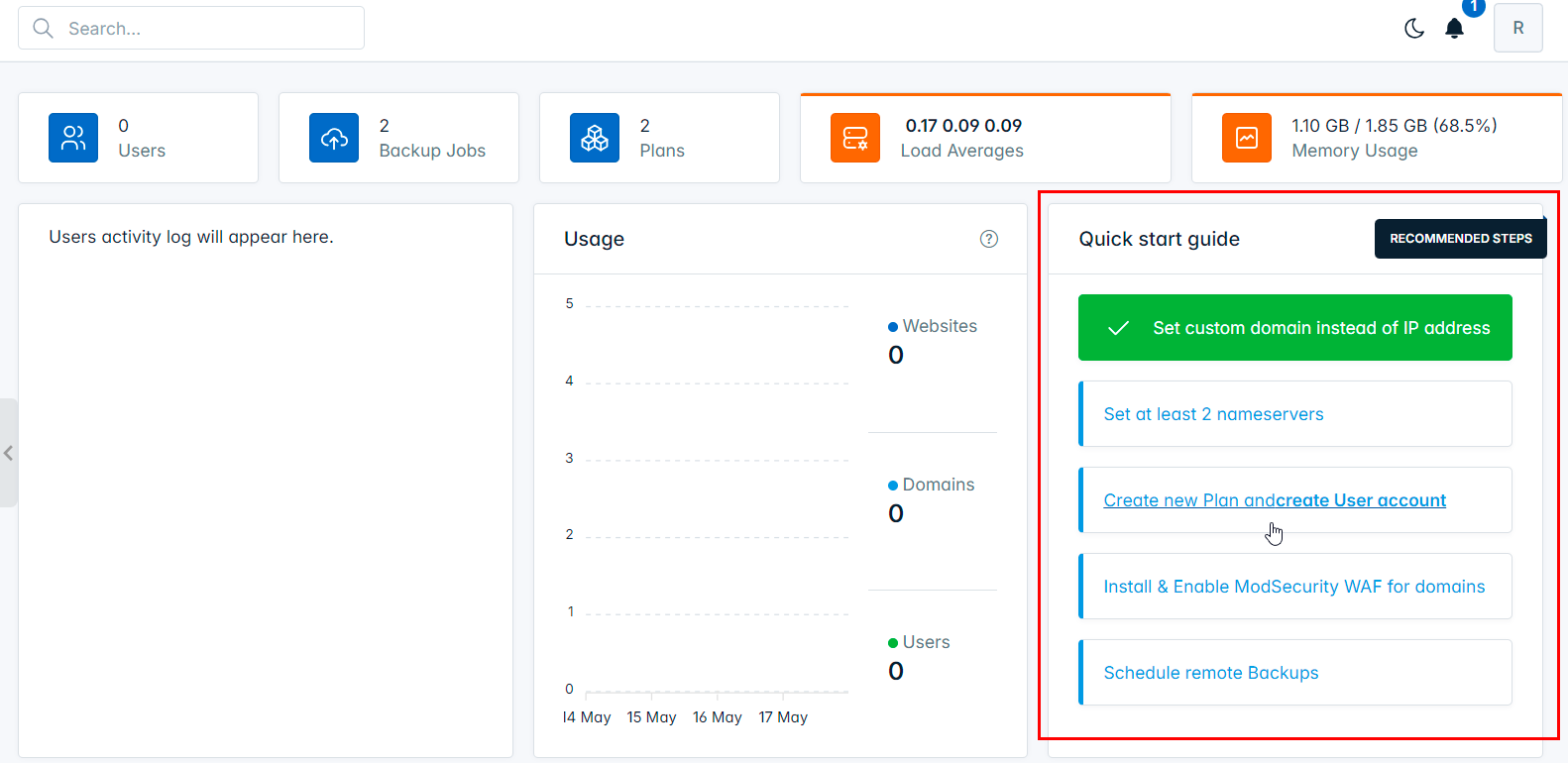This screenshot has width=1568, height=763.
Task: Expand the collapsed sidebar with left arrow
Action: pos(8,453)
